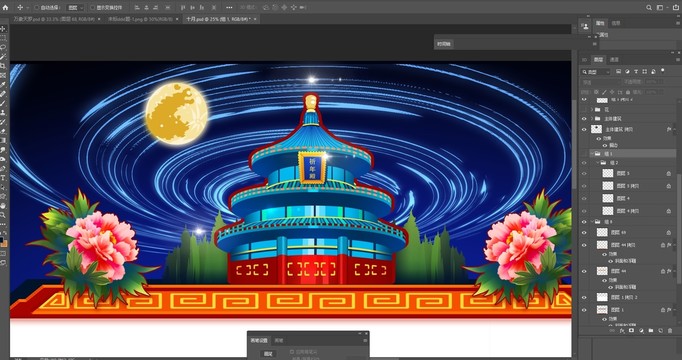Viewport: 682px width, 360px height.
Task: Switch to the 通道 panel tab
Action: [x=614, y=60]
